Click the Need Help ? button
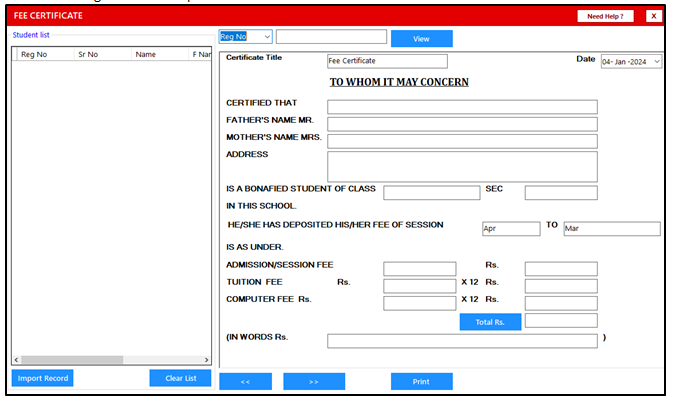 pos(606,16)
